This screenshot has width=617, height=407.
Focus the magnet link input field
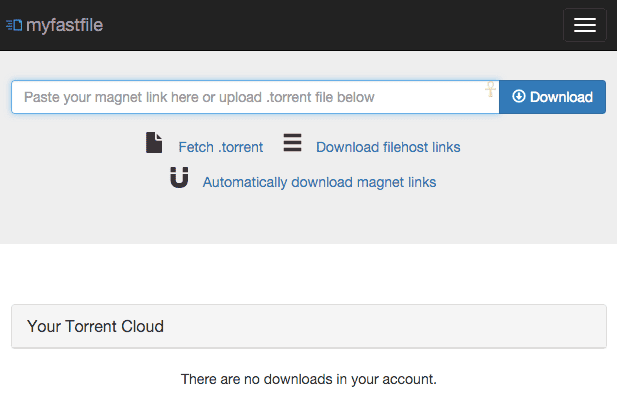[255, 97]
